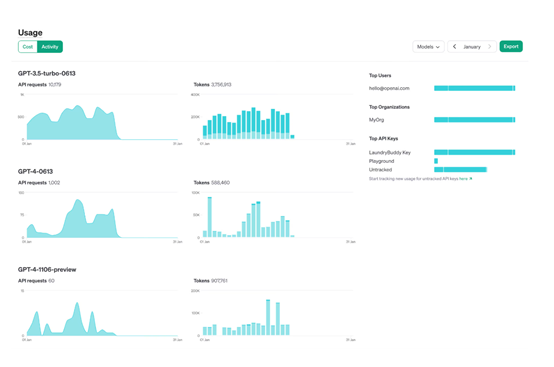
Task: Click Tokens 588,460 label
Action: click(212, 183)
